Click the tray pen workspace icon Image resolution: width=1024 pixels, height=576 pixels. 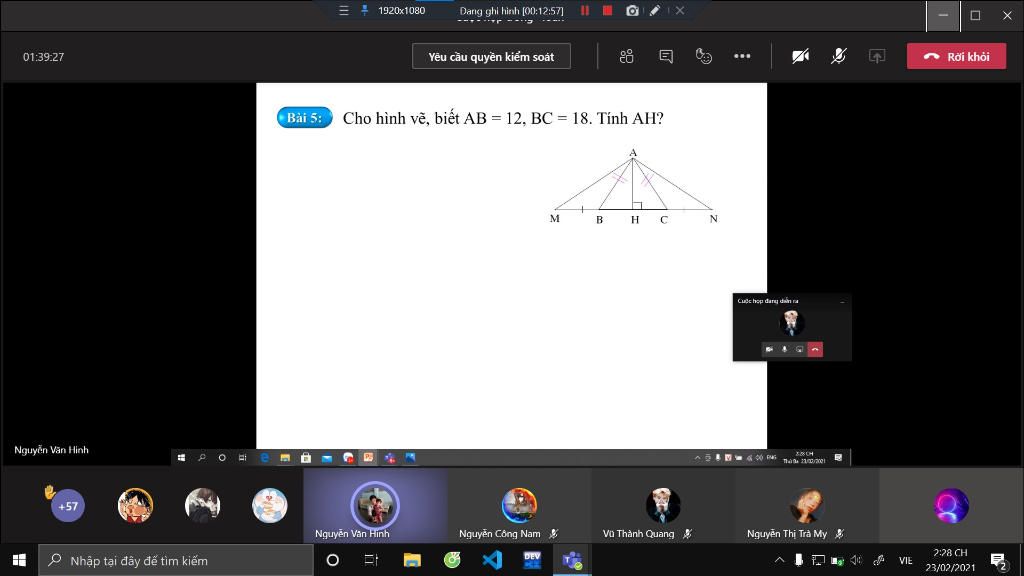[x=879, y=560]
